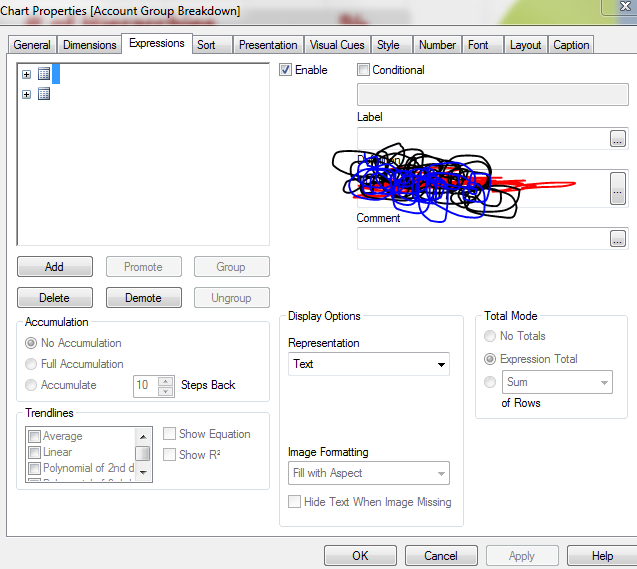Image resolution: width=637 pixels, height=569 pixels.
Task: Open the Label field ellipsis editor
Action: click(x=618, y=138)
